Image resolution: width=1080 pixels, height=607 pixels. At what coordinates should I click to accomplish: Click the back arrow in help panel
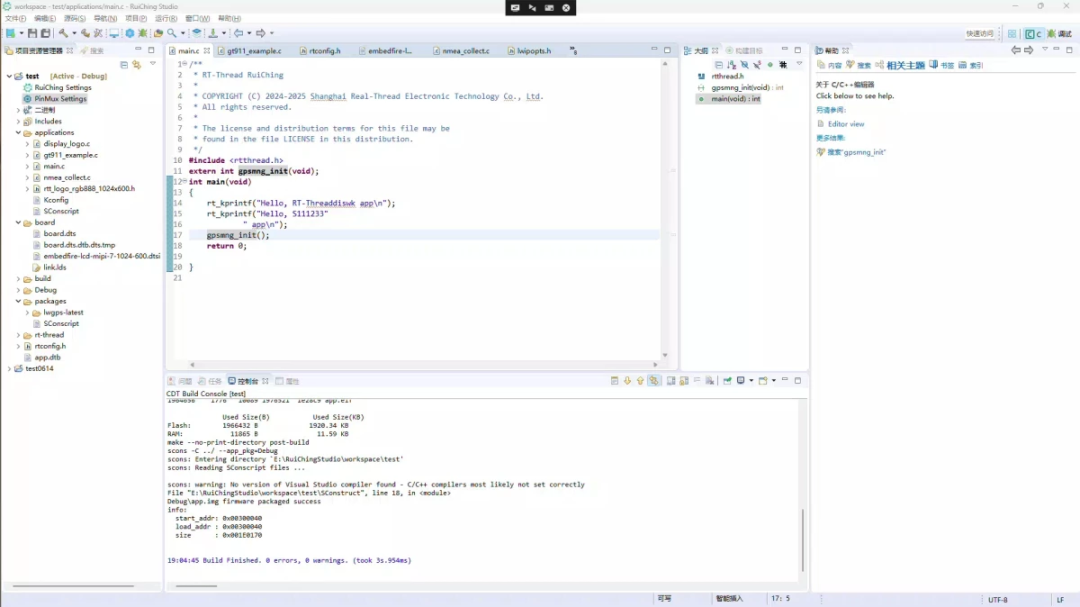point(1015,50)
